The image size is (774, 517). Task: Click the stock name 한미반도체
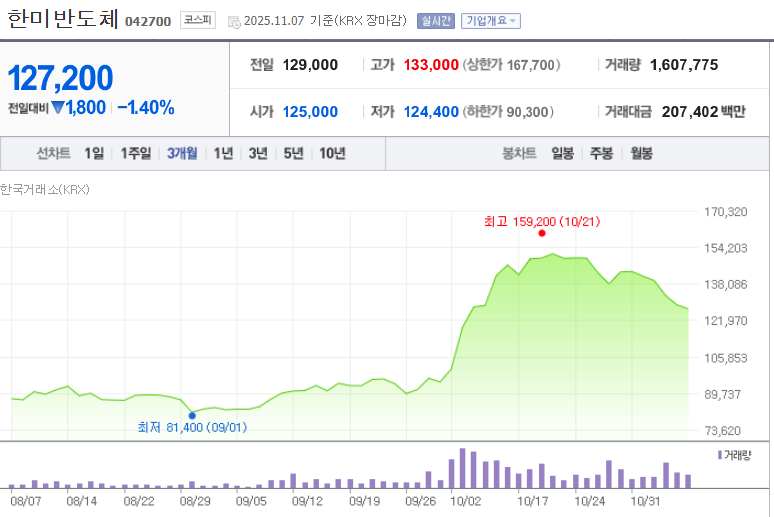tap(63, 19)
